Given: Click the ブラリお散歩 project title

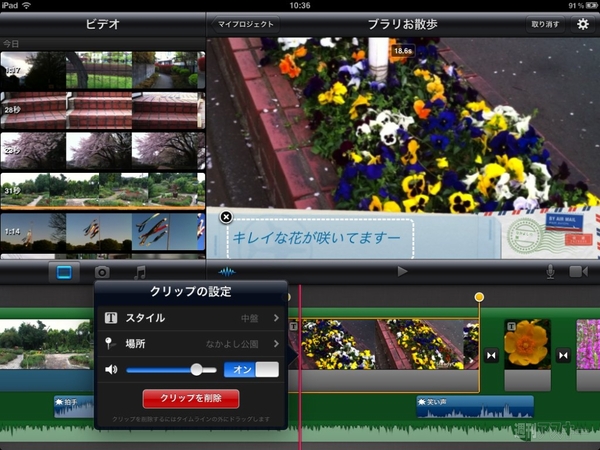Looking at the screenshot, I should (x=403, y=24).
